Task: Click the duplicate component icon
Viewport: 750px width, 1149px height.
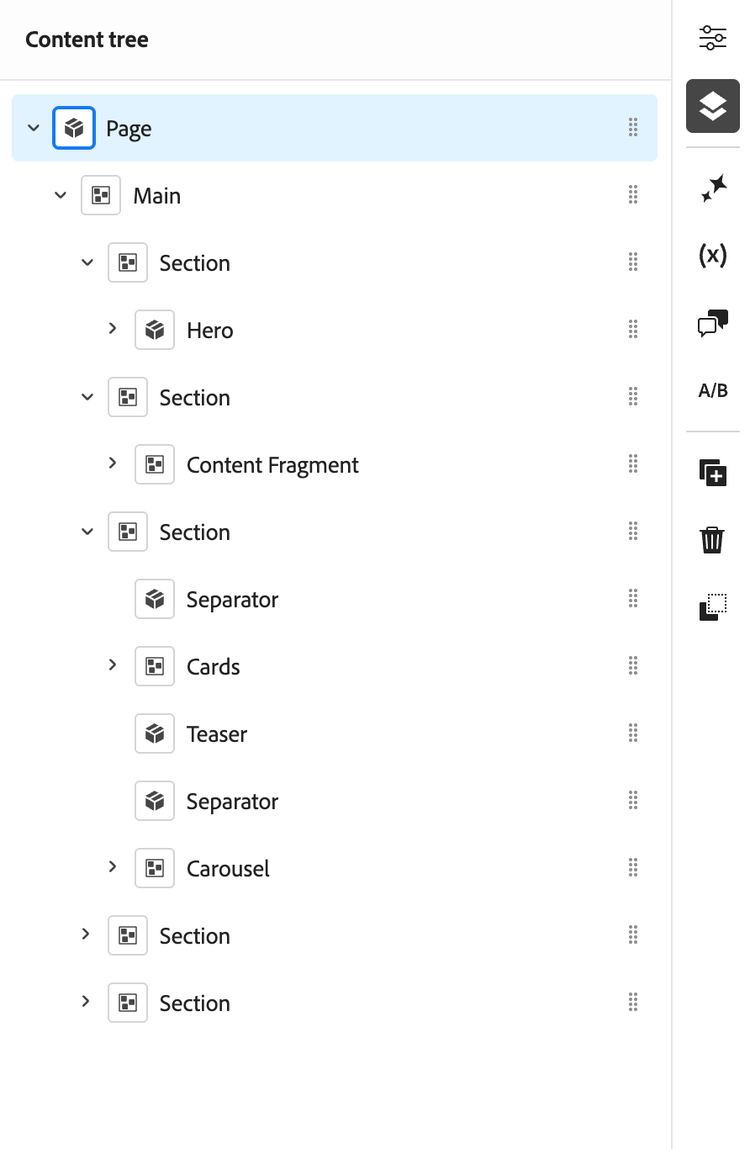Action: point(712,472)
